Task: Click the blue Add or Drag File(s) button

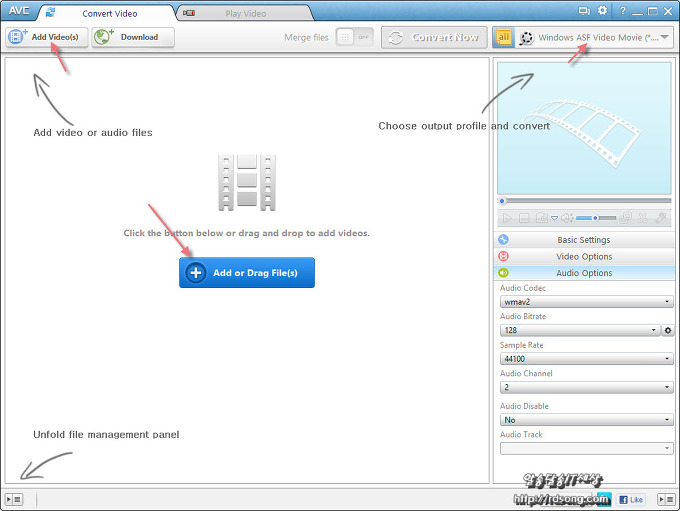Action: 247,272
